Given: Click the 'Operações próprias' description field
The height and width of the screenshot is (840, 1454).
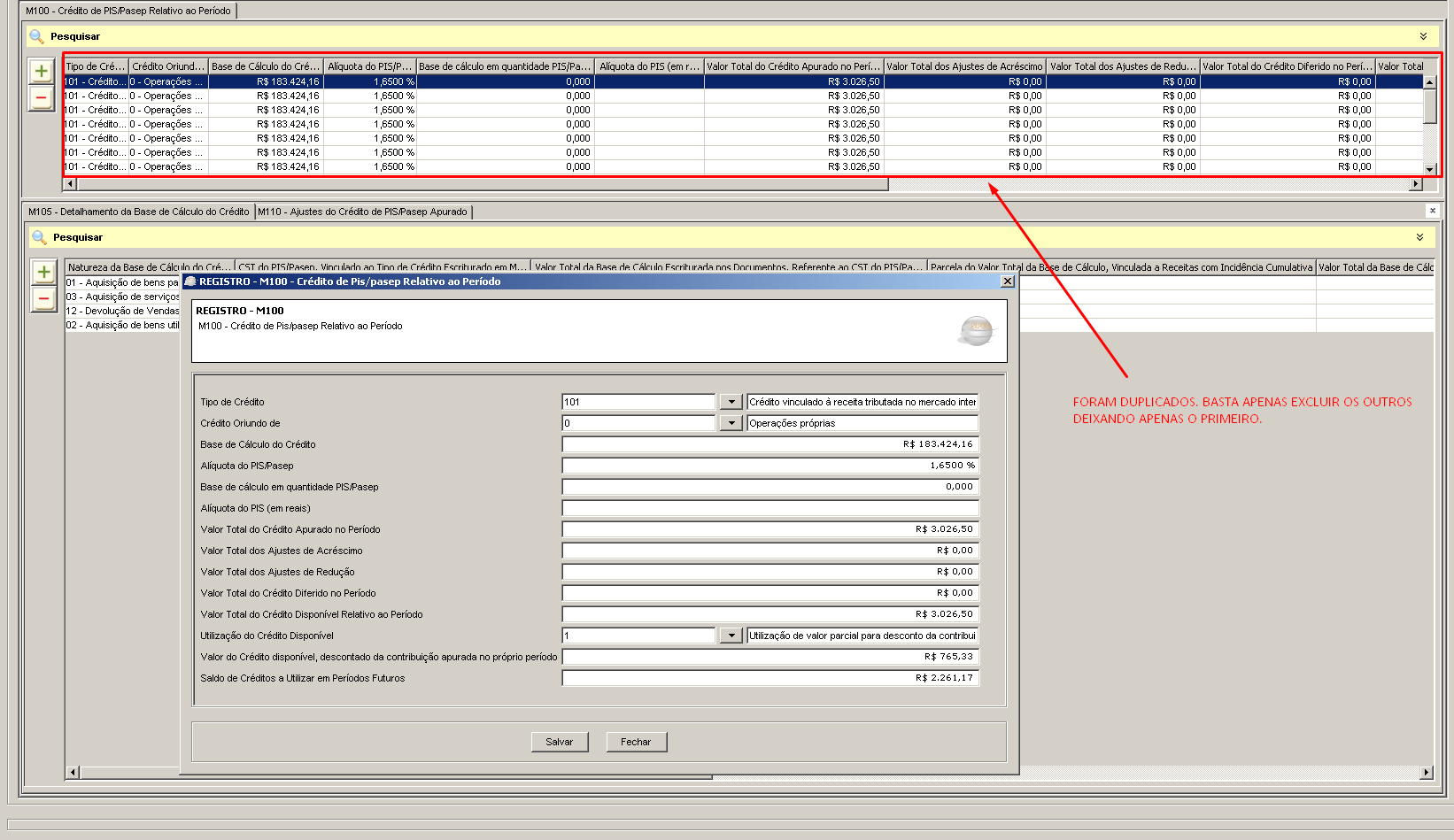Looking at the screenshot, I should tap(862, 423).
